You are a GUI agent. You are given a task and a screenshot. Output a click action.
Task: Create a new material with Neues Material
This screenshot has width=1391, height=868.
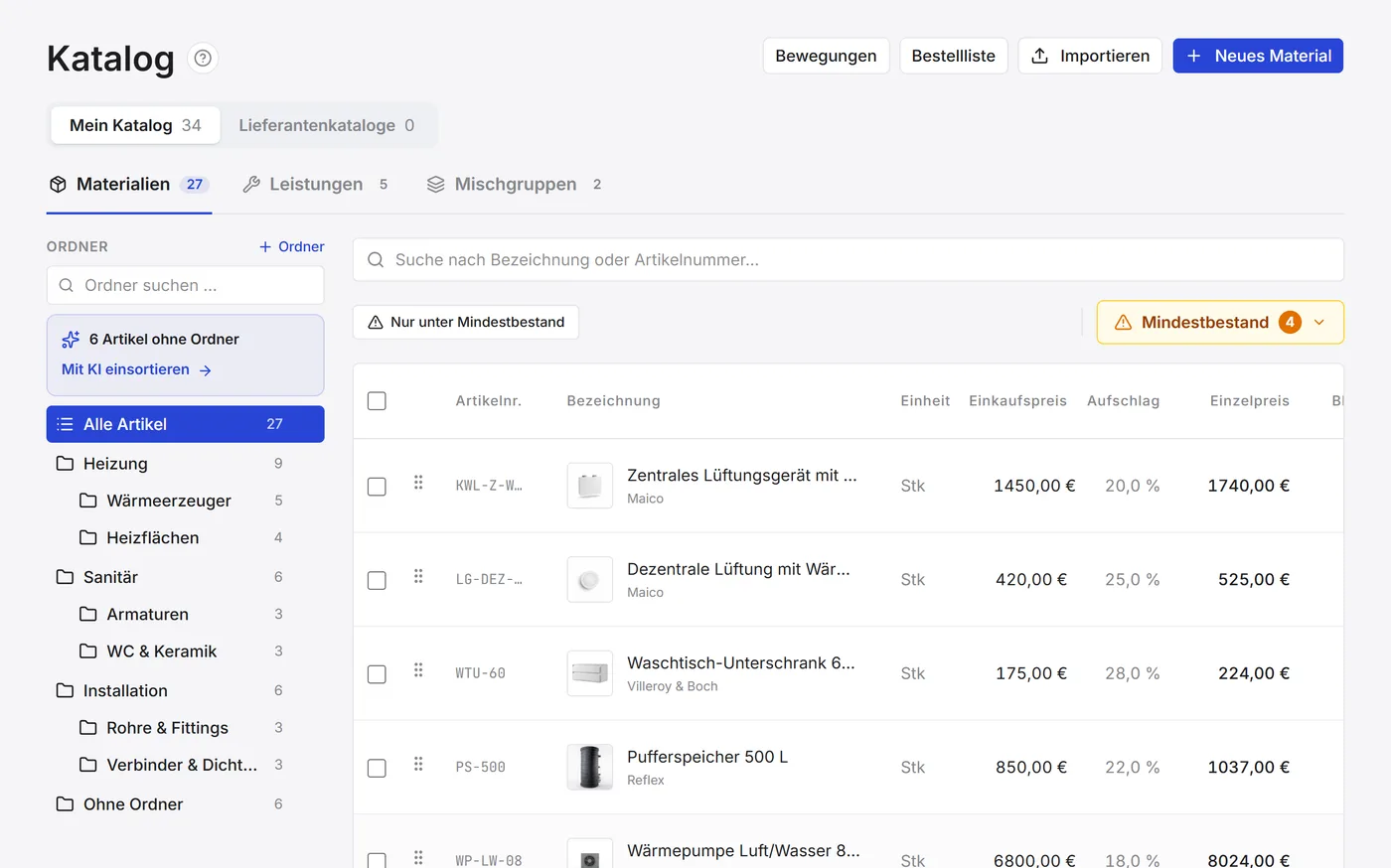pyautogui.click(x=1258, y=56)
